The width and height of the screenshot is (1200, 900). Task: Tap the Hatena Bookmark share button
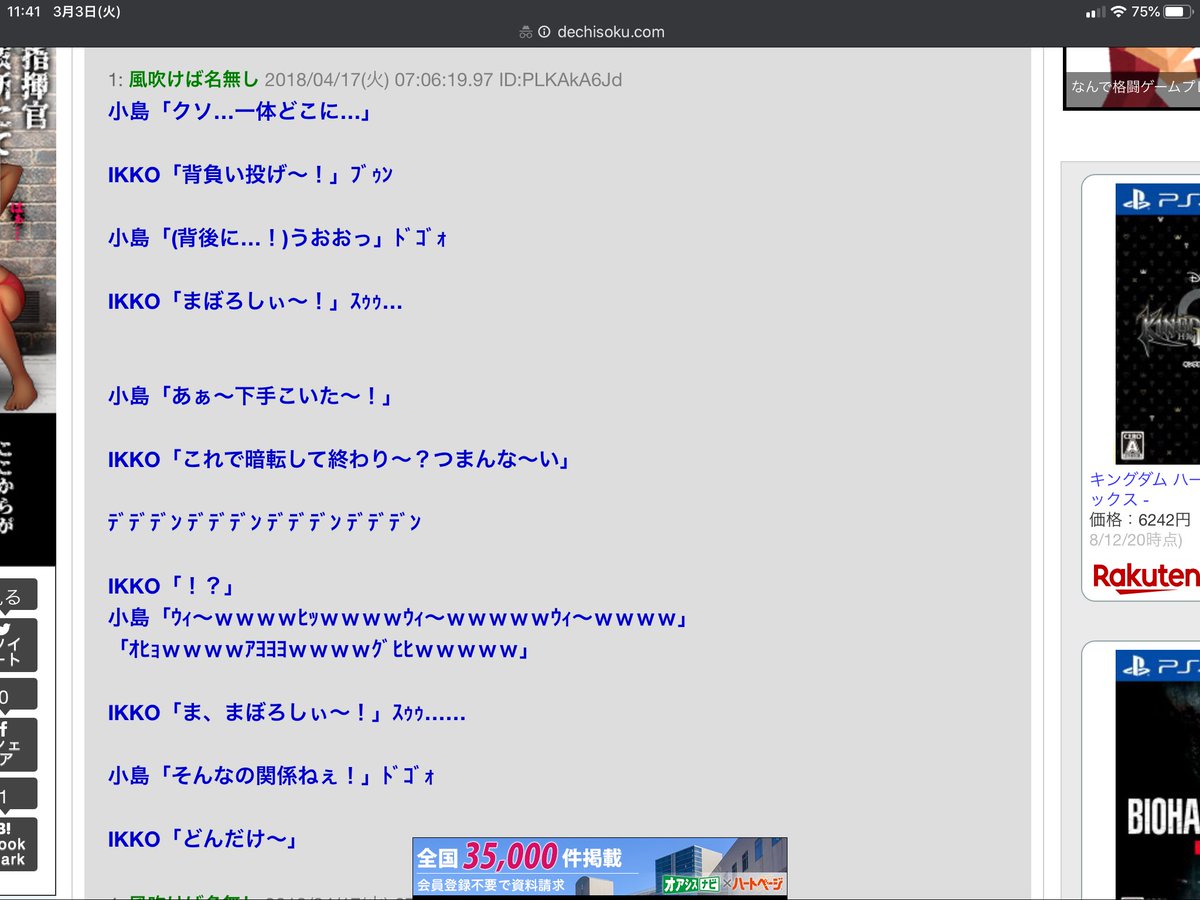17,844
